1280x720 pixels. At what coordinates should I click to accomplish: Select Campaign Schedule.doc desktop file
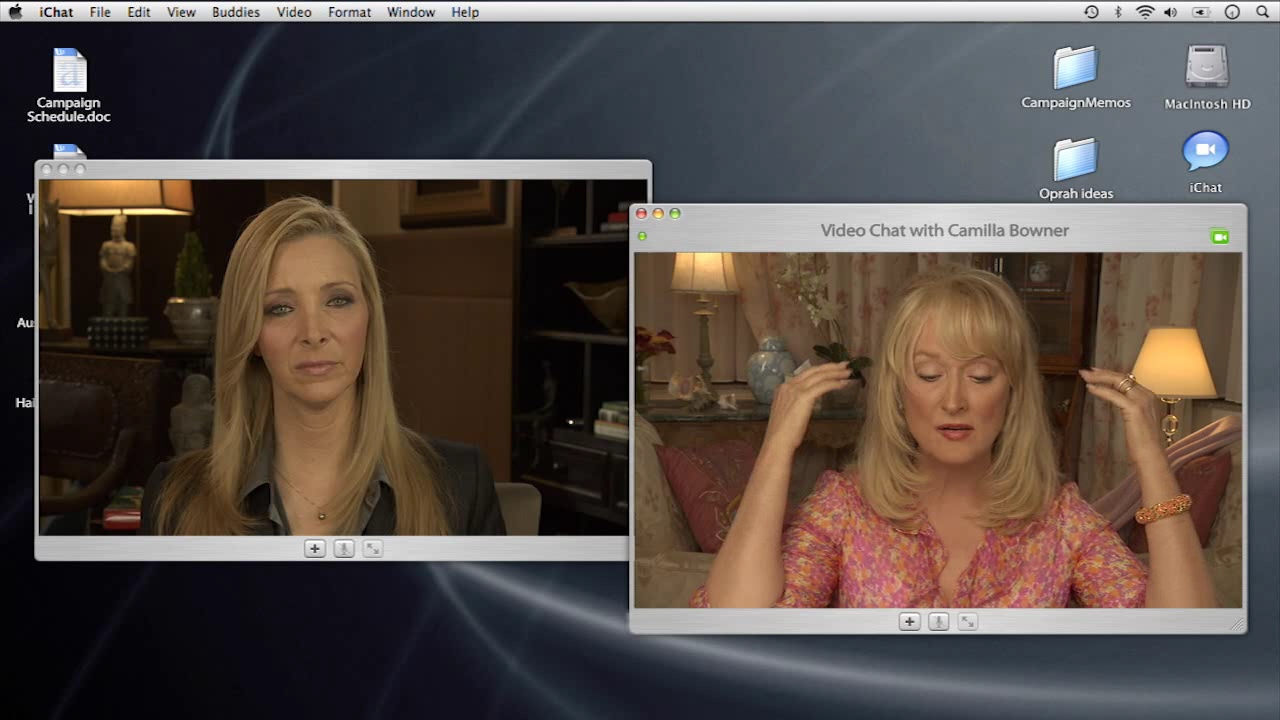point(69,86)
